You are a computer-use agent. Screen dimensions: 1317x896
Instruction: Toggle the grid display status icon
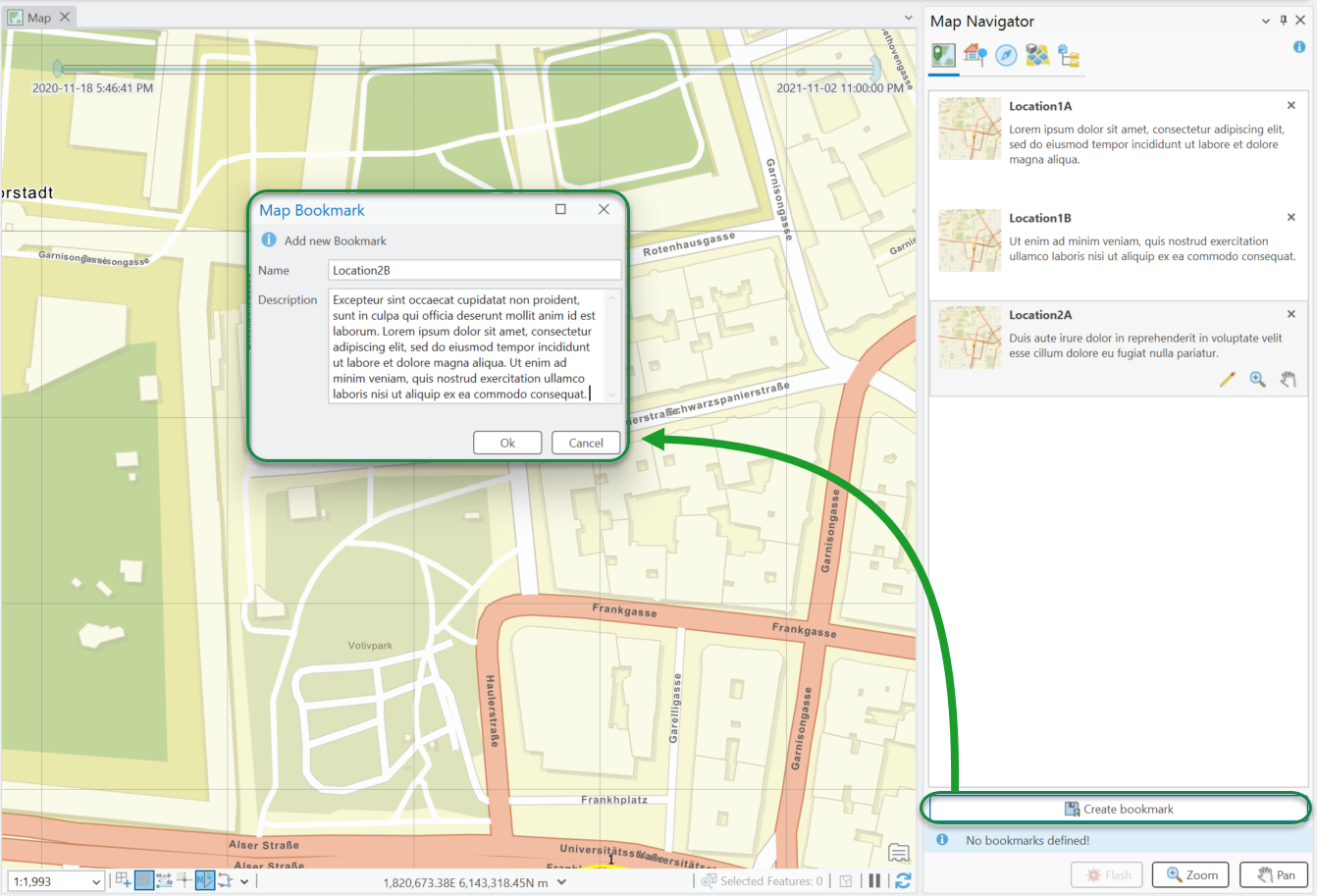coord(144,880)
